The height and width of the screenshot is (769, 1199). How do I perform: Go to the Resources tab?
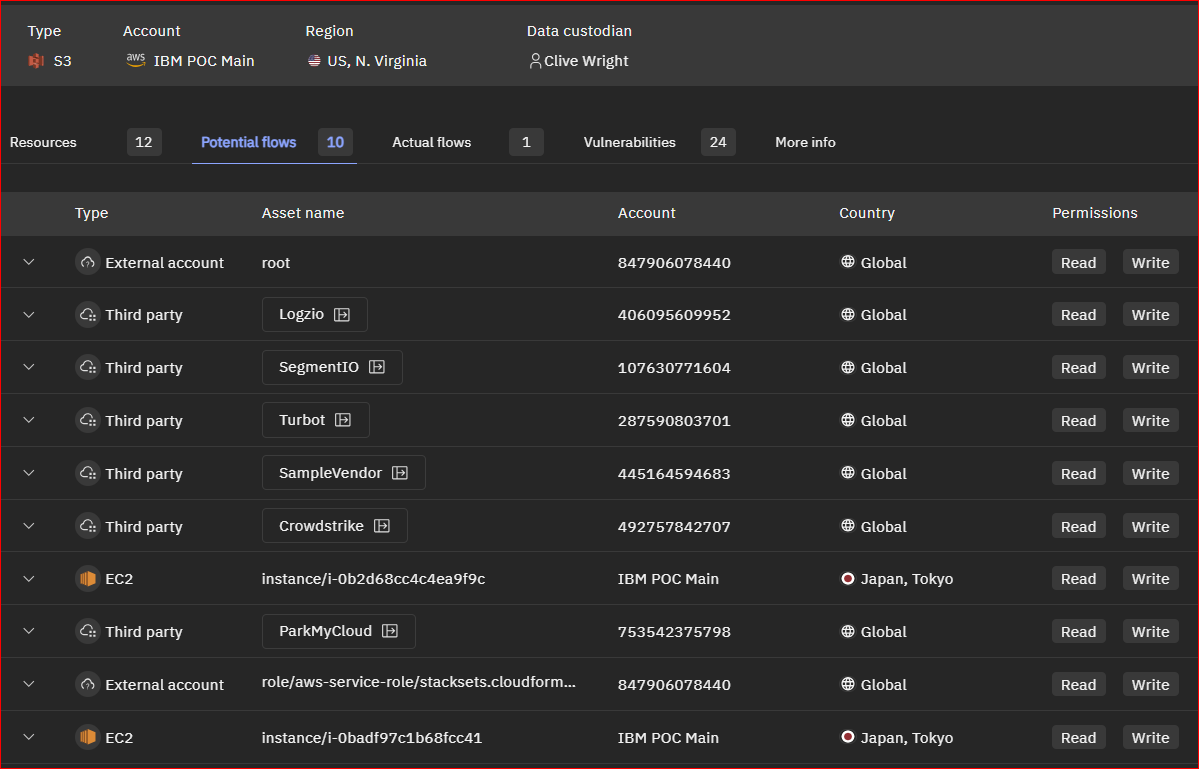pos(43,142)
